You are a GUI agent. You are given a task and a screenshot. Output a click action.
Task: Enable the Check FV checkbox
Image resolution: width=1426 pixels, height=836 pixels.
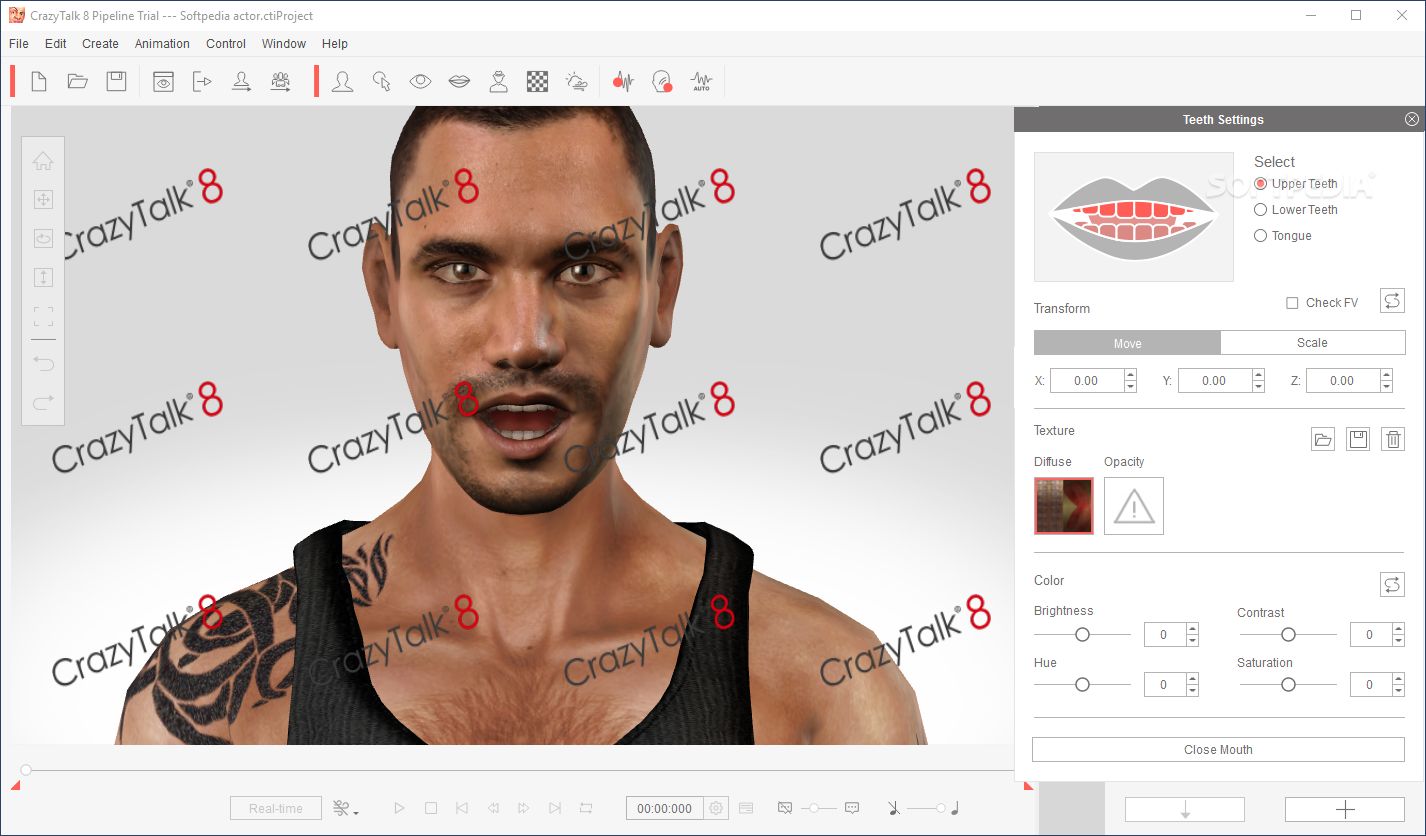(1292, 303)
